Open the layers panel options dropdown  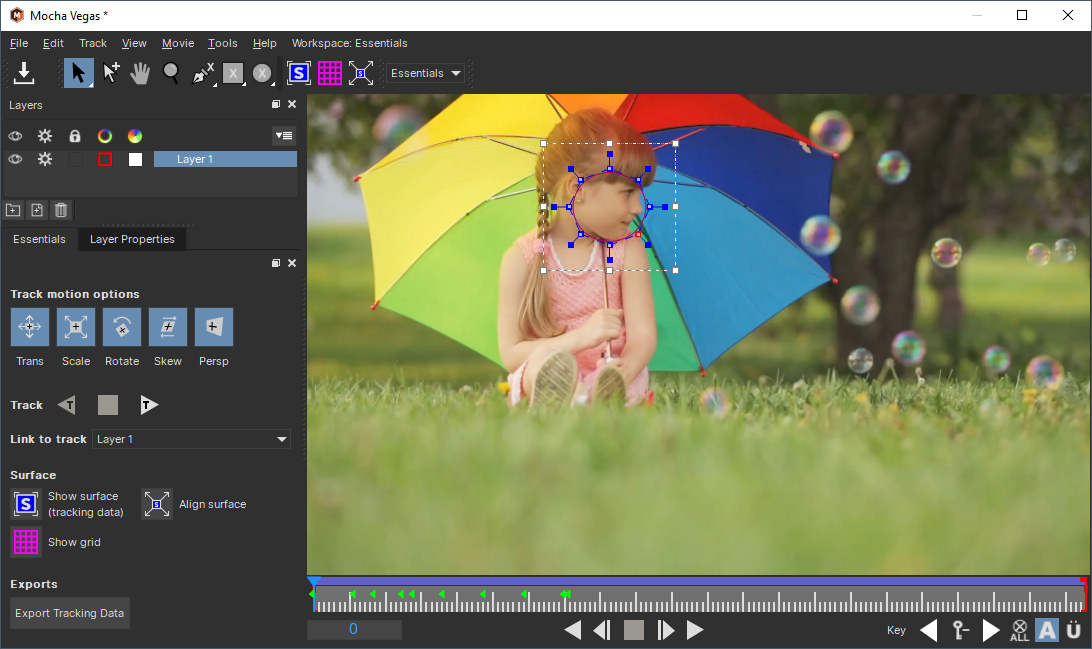click(x=284, y=136)
